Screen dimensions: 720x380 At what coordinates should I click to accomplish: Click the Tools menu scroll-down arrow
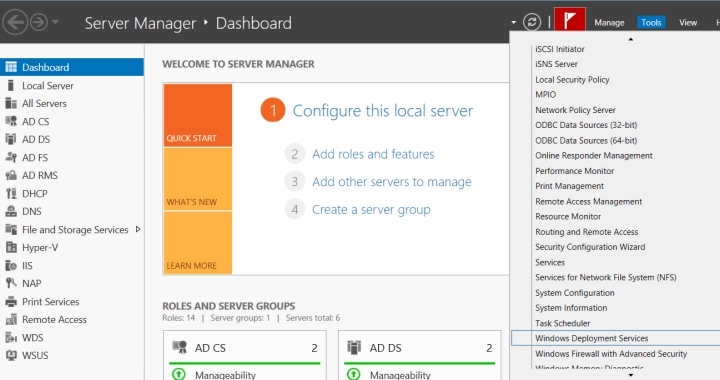[x=630, y=375]
